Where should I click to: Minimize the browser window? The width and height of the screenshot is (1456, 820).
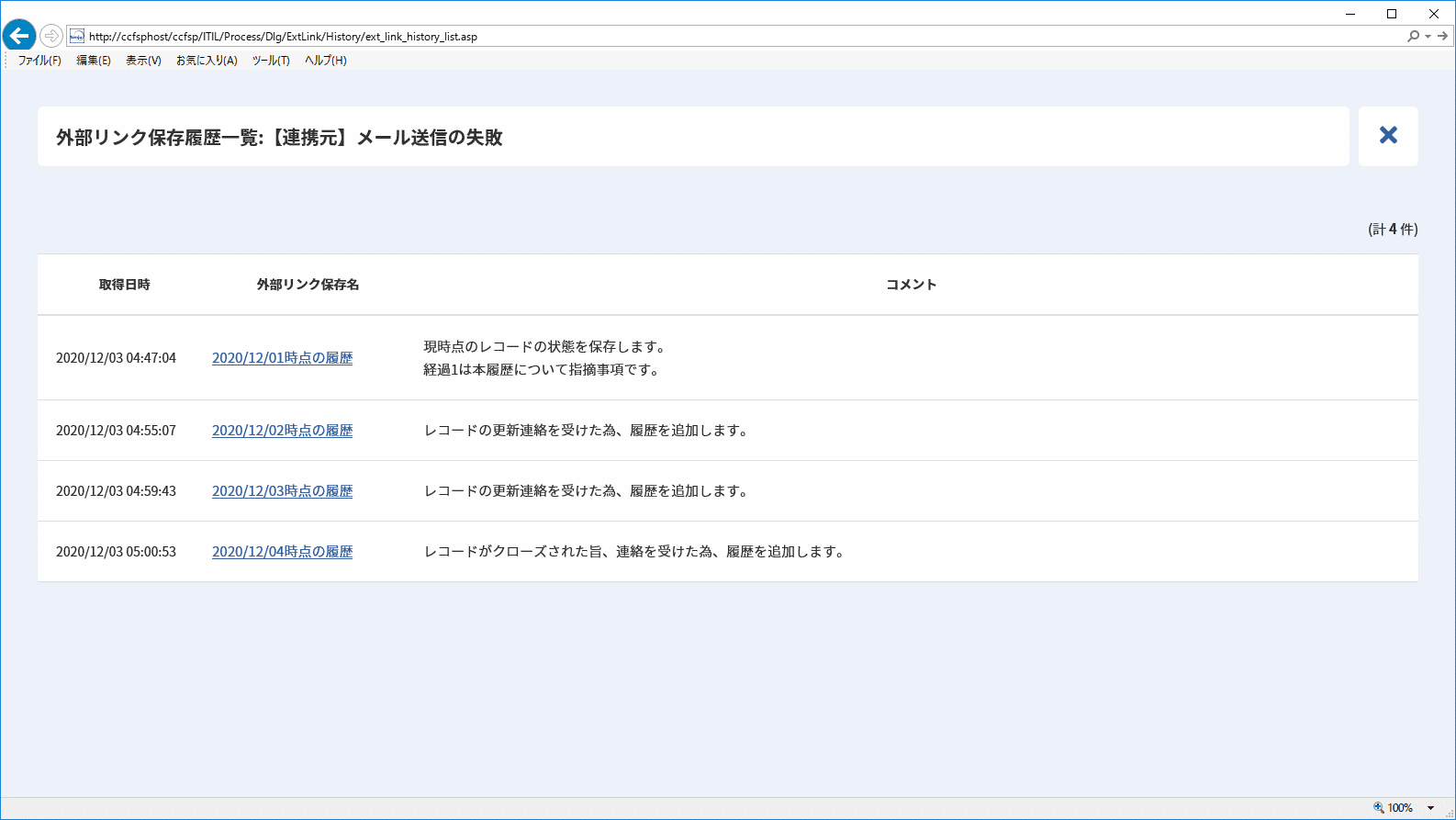[x=1350, y=14]
